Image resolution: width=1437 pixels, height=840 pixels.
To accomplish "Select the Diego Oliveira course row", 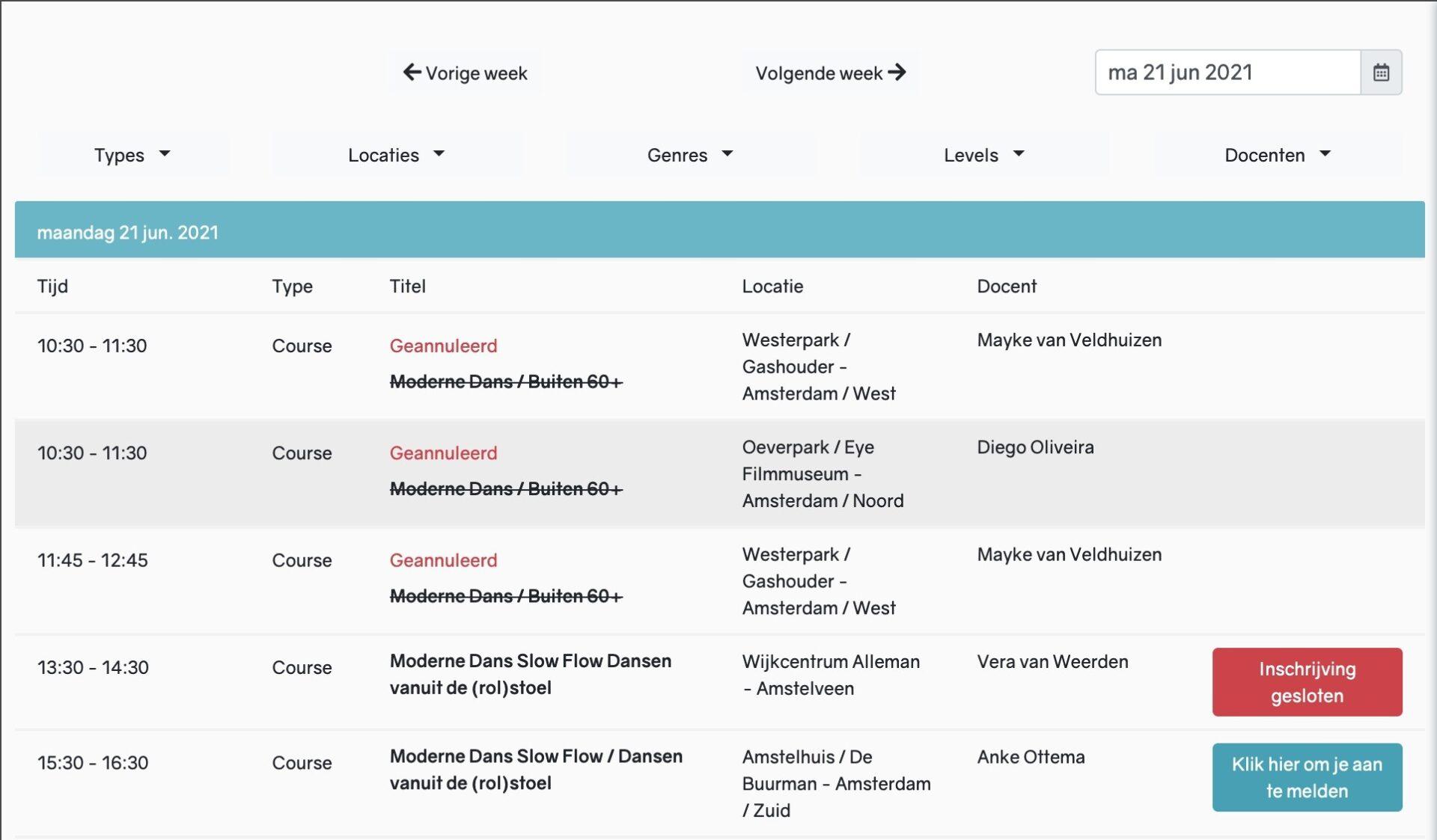I will 1035,447.
